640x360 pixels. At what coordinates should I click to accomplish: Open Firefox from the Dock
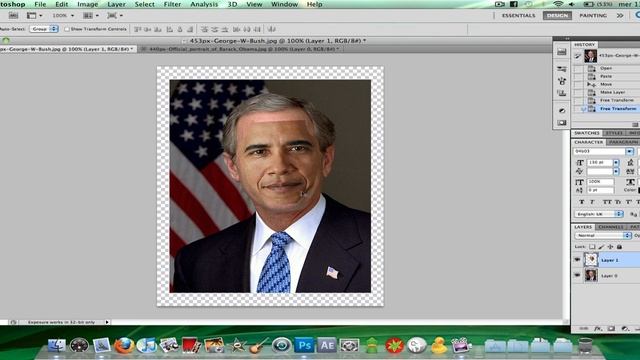124,345
